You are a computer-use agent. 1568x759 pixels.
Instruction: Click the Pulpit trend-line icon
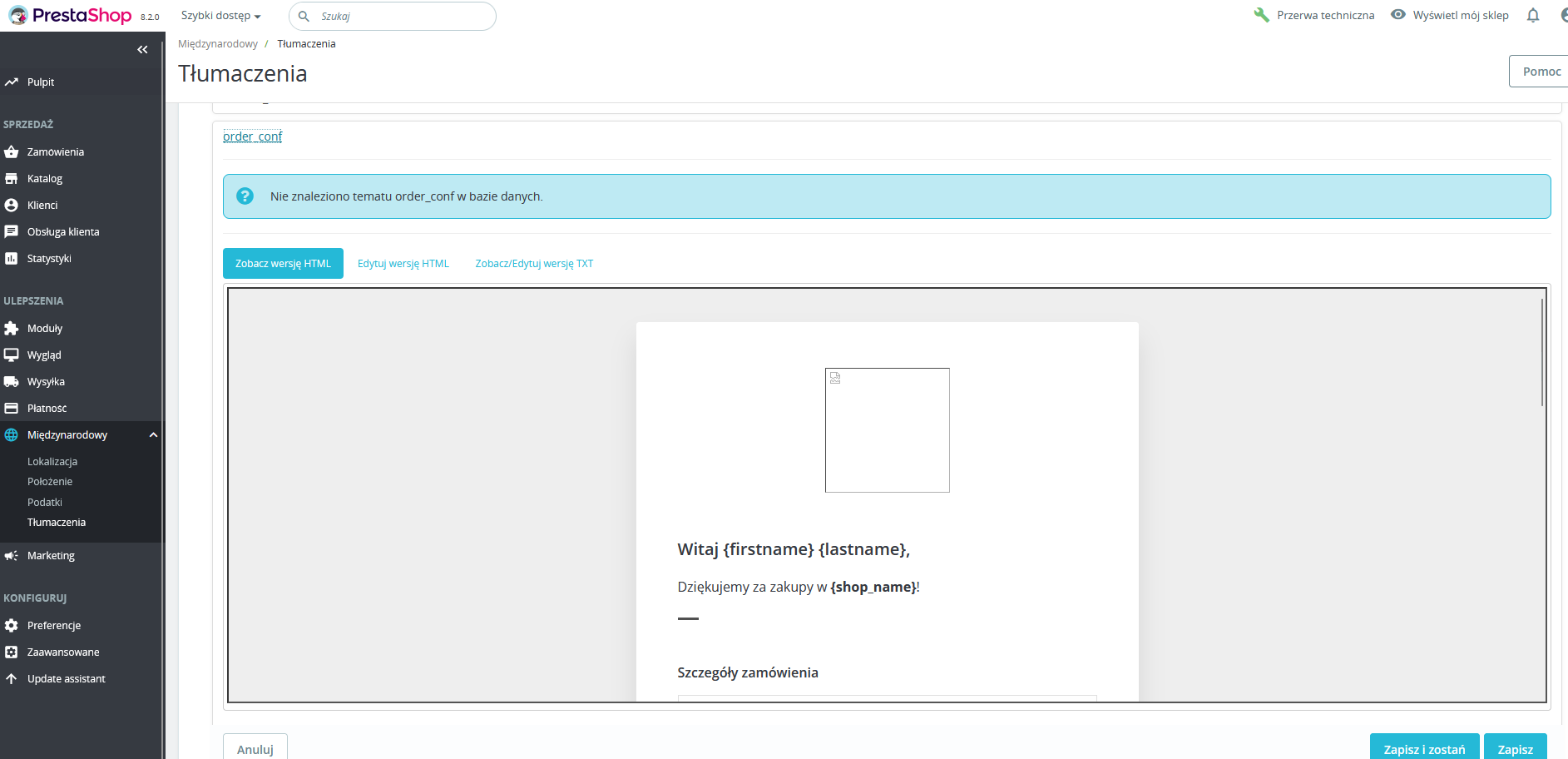click(12, 82)
